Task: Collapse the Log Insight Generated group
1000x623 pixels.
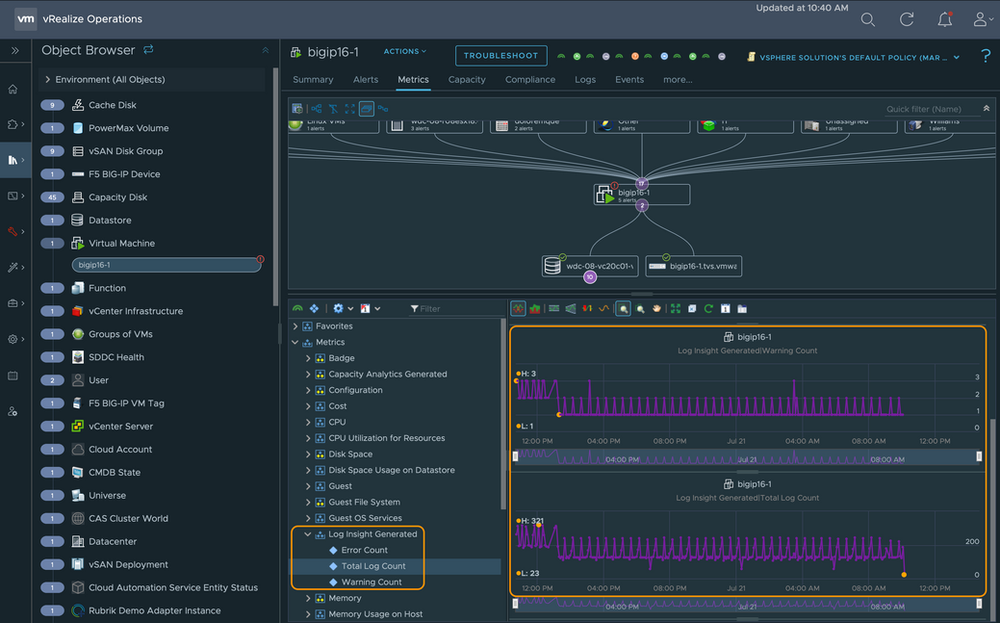Action: click(x=309, y=533)
